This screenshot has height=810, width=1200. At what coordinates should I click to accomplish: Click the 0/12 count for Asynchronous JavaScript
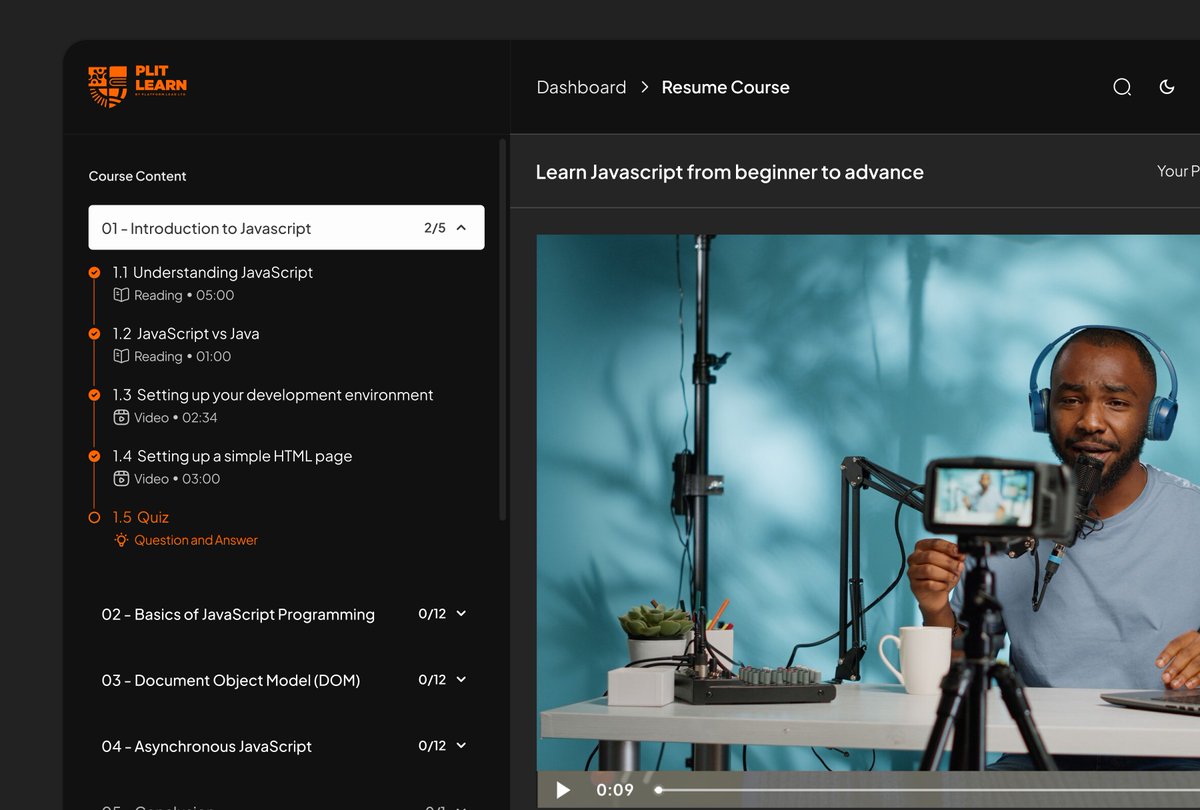coord(432,746)
